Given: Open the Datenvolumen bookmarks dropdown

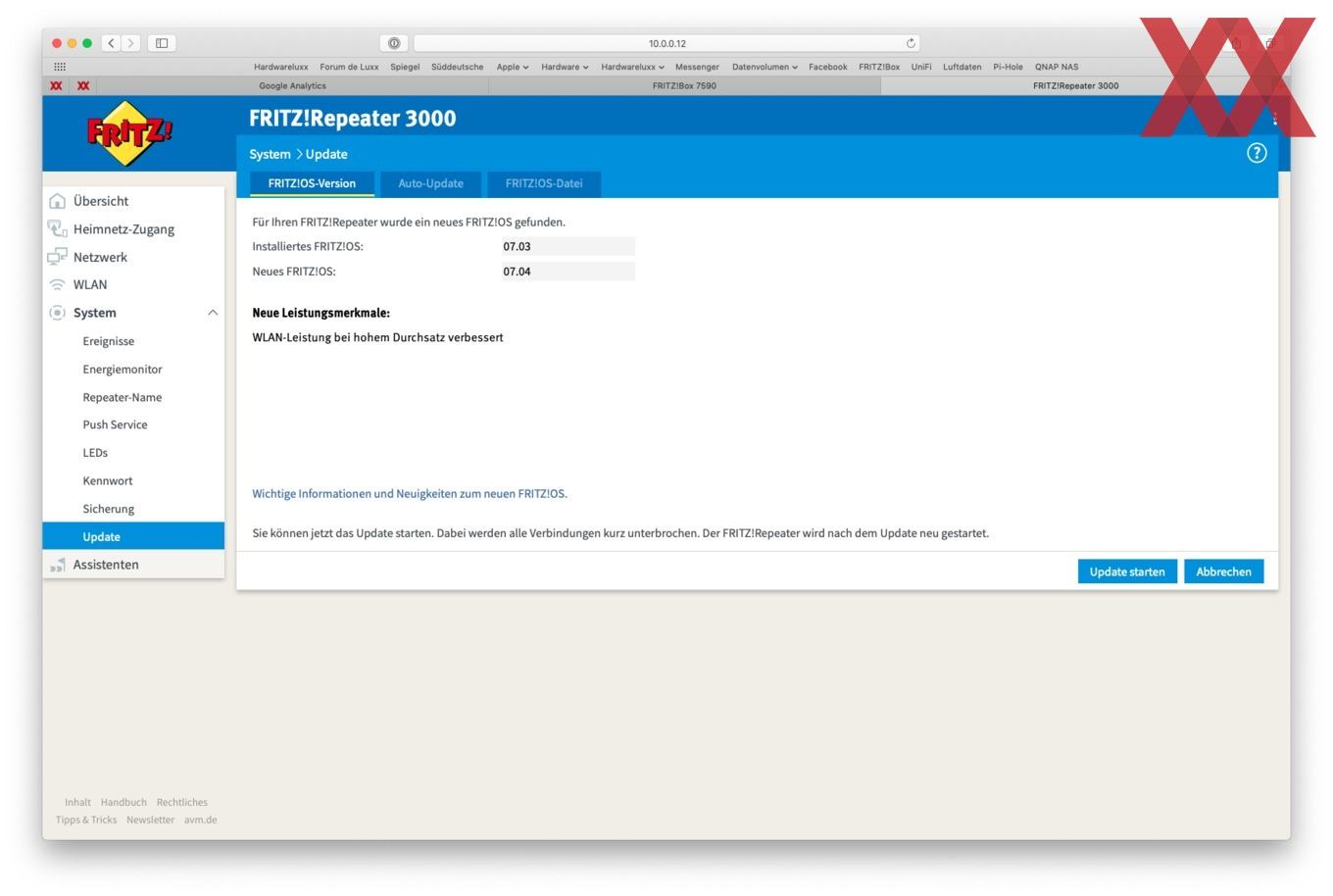Looking at the screenshot, I should tap(765, 67).
